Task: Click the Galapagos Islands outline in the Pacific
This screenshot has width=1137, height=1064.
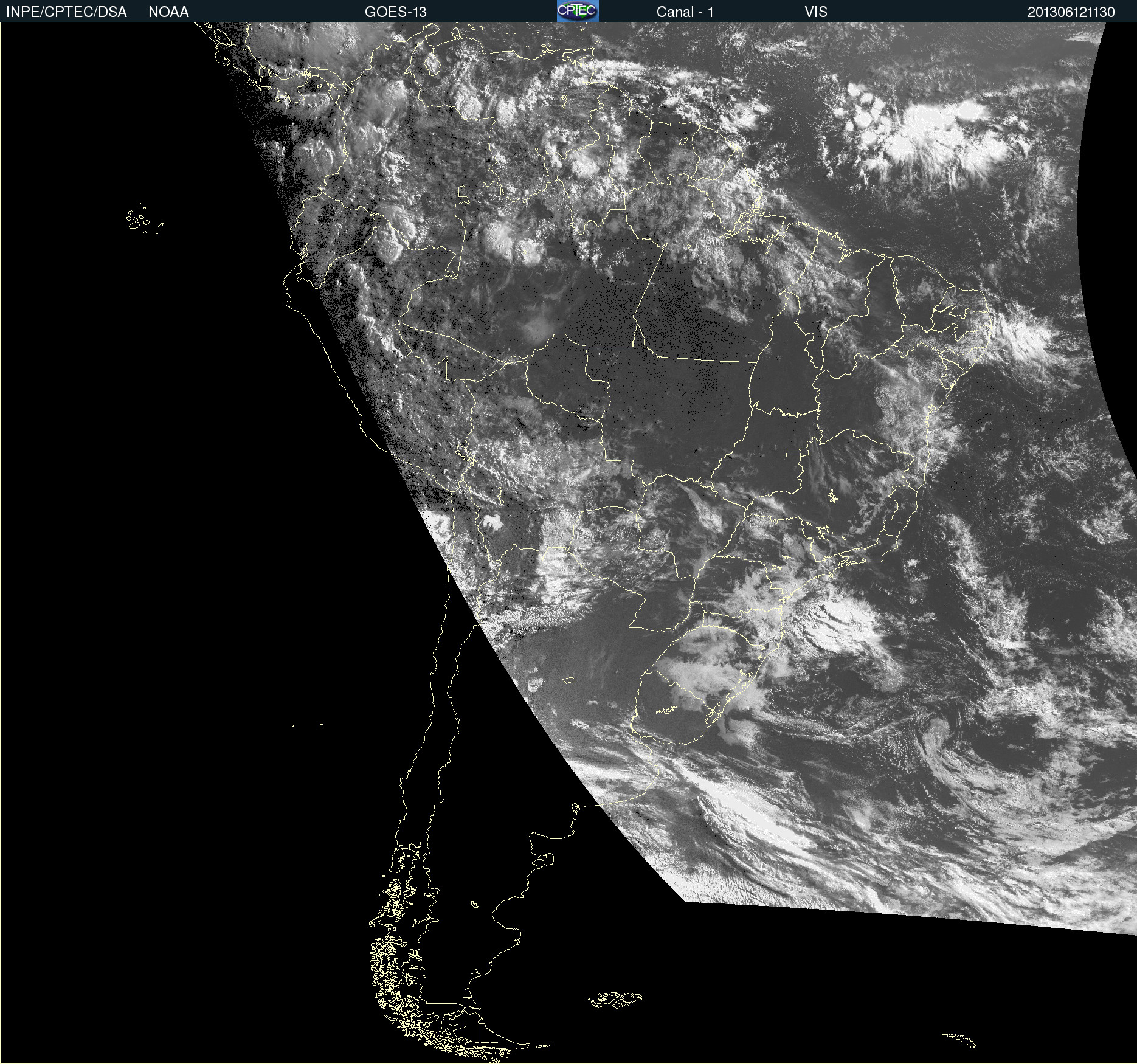Action: (x=136, y=220)
